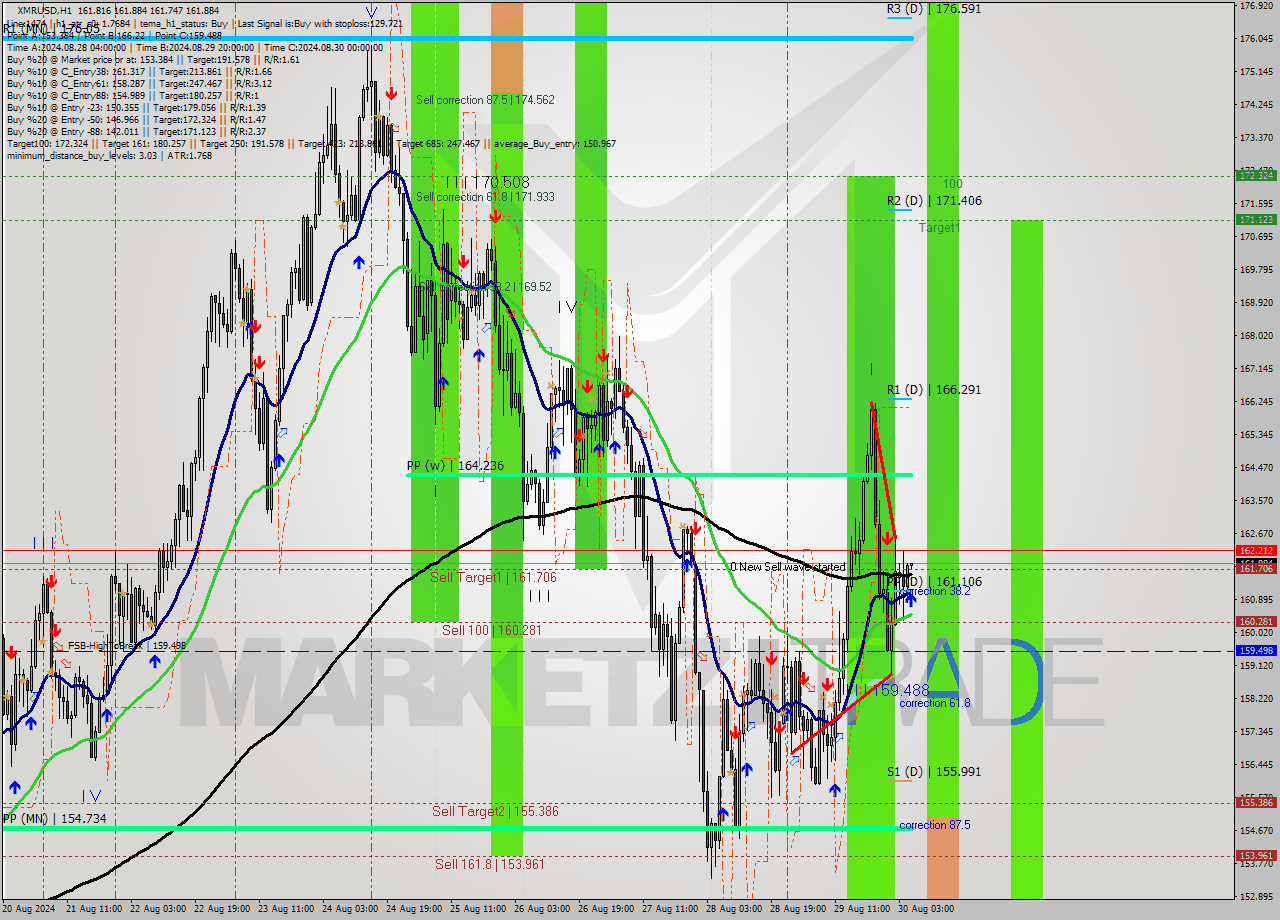Click the Sell correction 87.5 | 174.562 label

pos(485,100)
